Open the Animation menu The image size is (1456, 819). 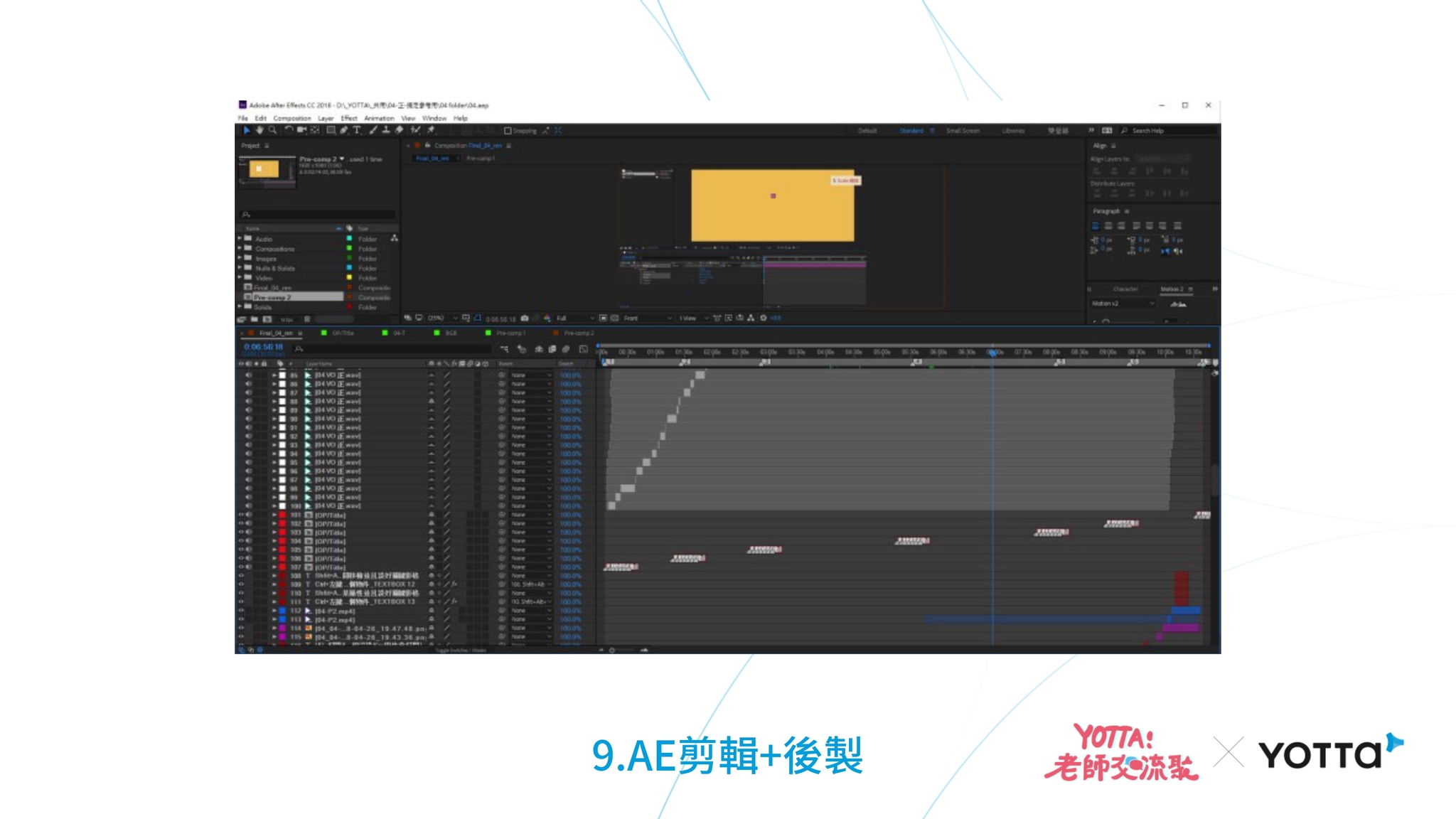coord(379,119)
